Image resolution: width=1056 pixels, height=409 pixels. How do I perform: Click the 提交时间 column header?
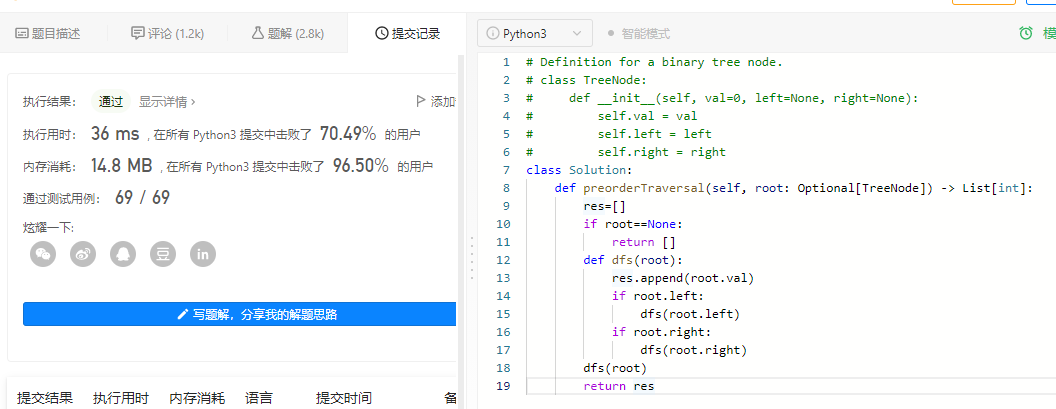tap(343, 398)
